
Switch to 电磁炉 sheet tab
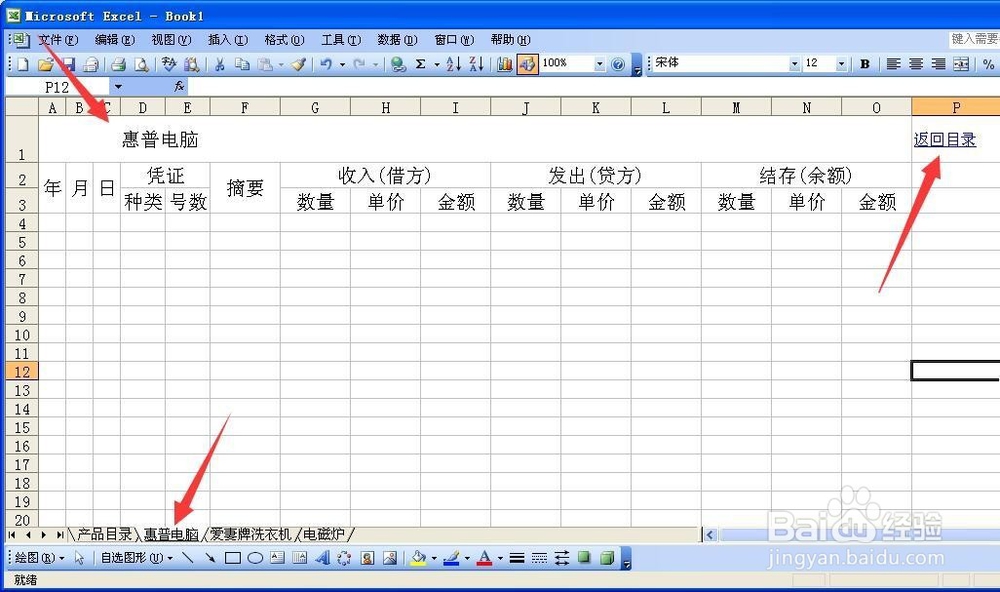pyautogui.click(x=324, y=534)
